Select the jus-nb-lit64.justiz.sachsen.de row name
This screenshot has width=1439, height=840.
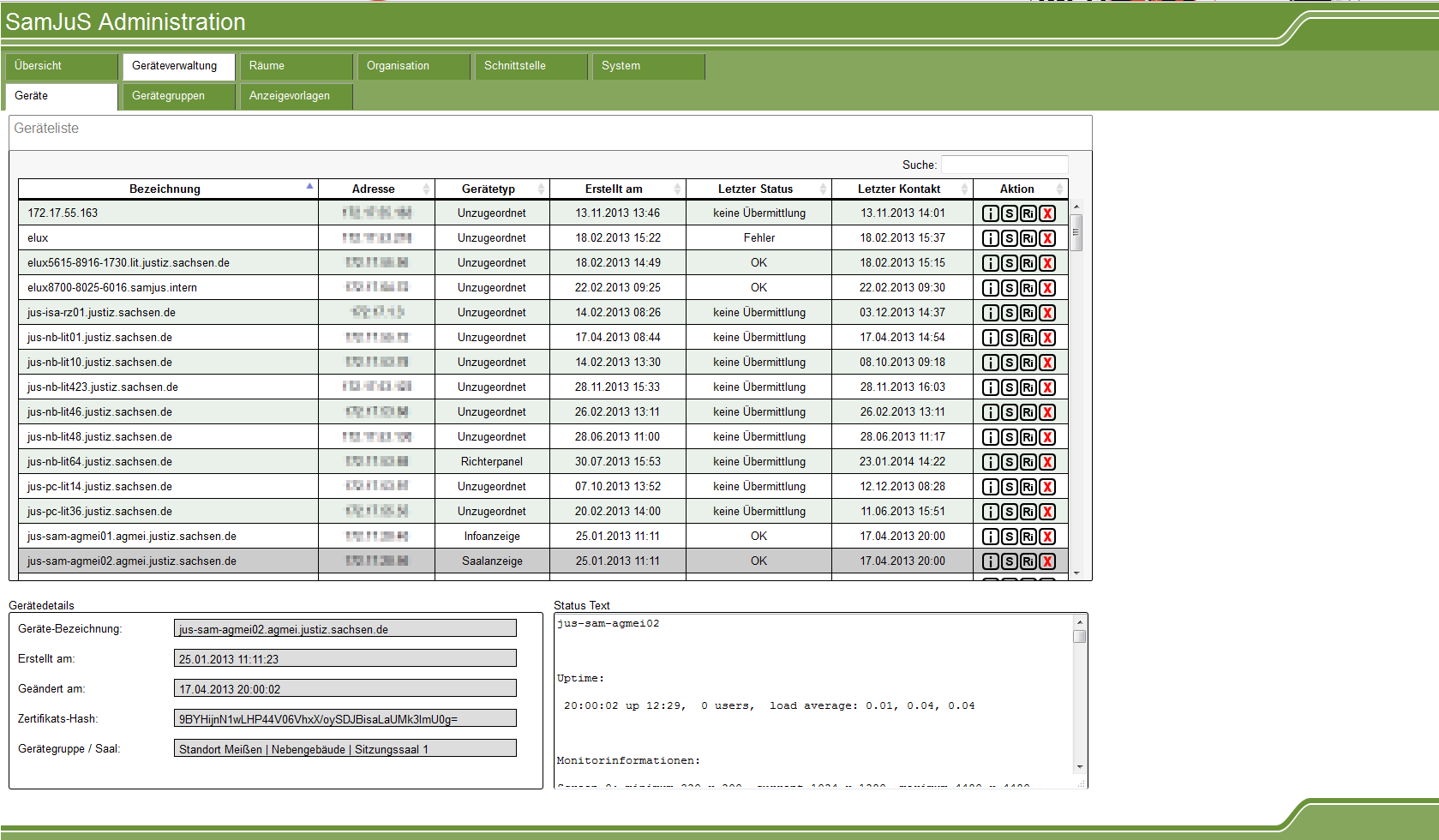pyautogui.click(x=99, y=462)
